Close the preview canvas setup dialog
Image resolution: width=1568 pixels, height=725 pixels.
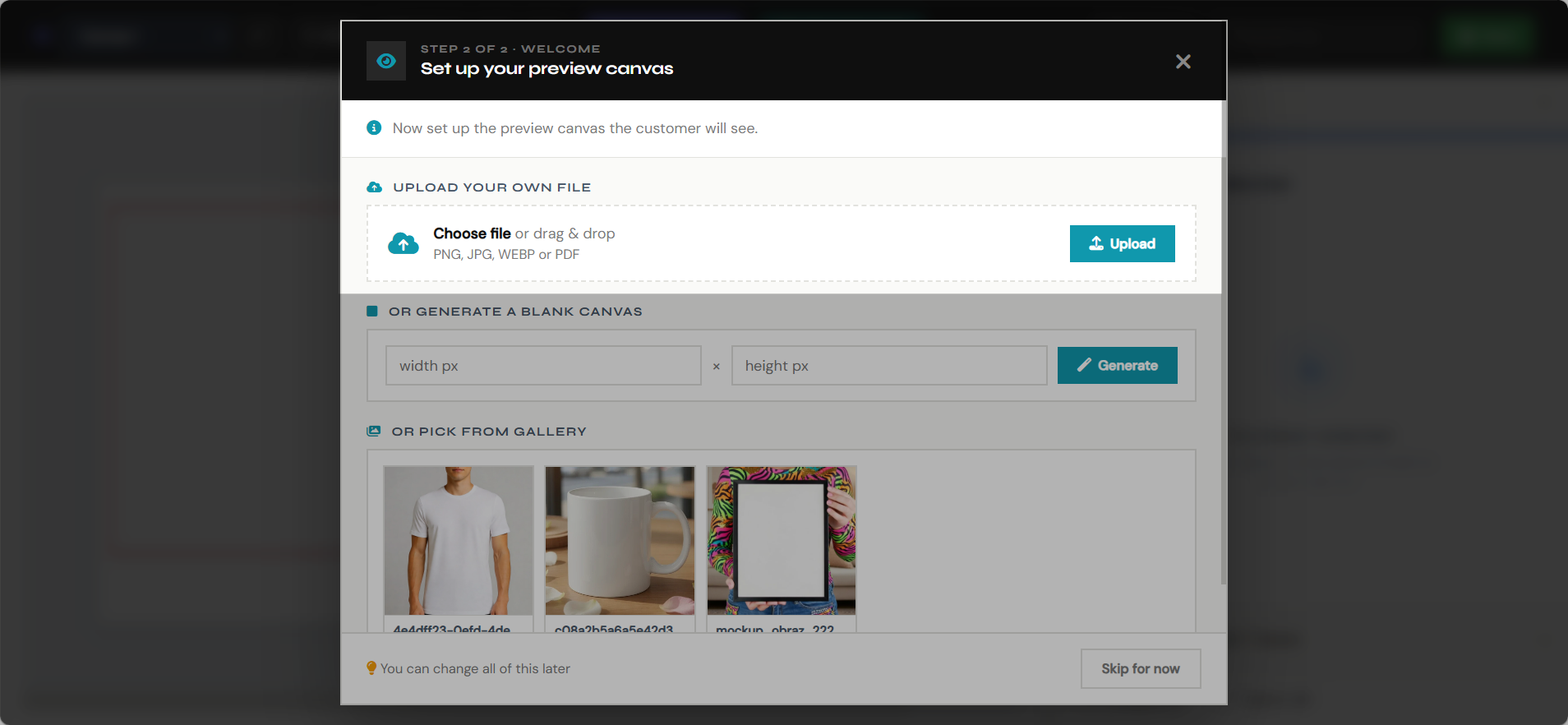[1183, 62]
